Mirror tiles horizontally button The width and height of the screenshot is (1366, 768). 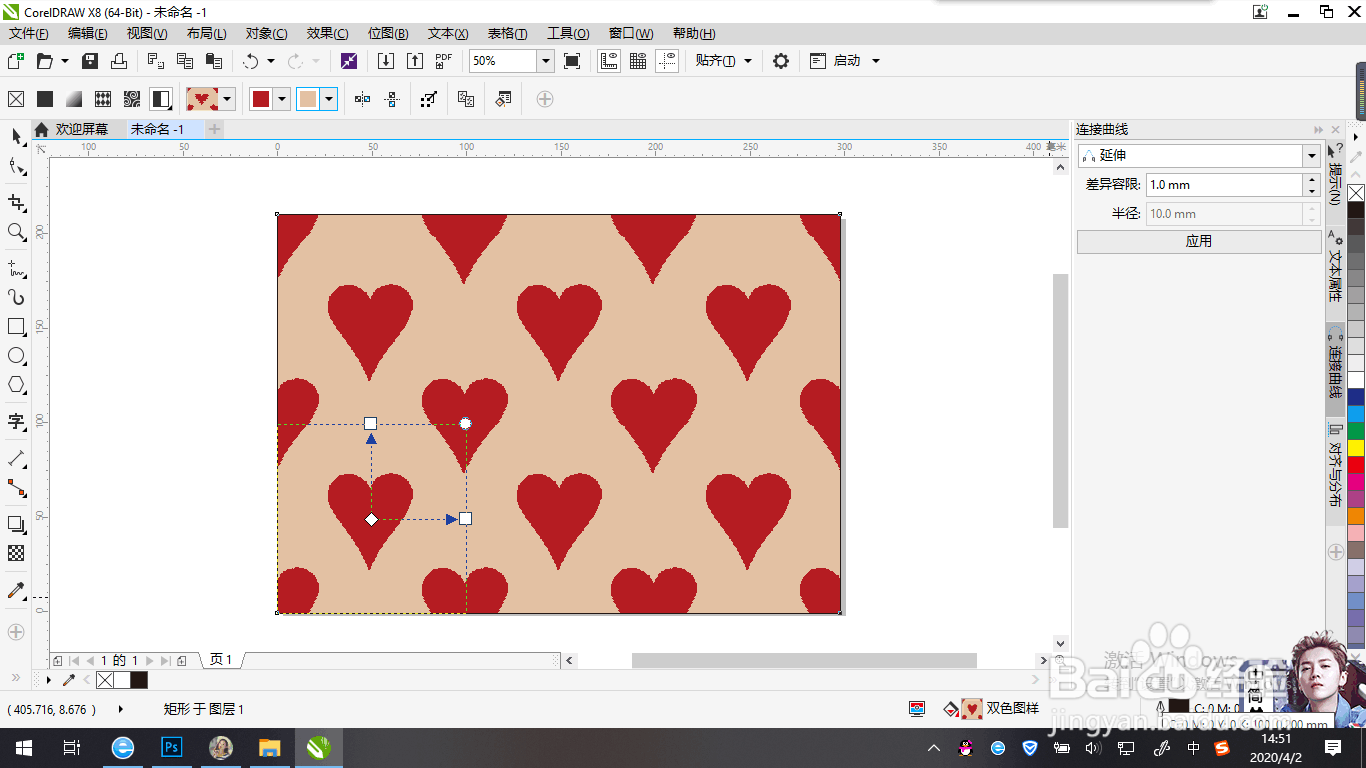point(363,99)
